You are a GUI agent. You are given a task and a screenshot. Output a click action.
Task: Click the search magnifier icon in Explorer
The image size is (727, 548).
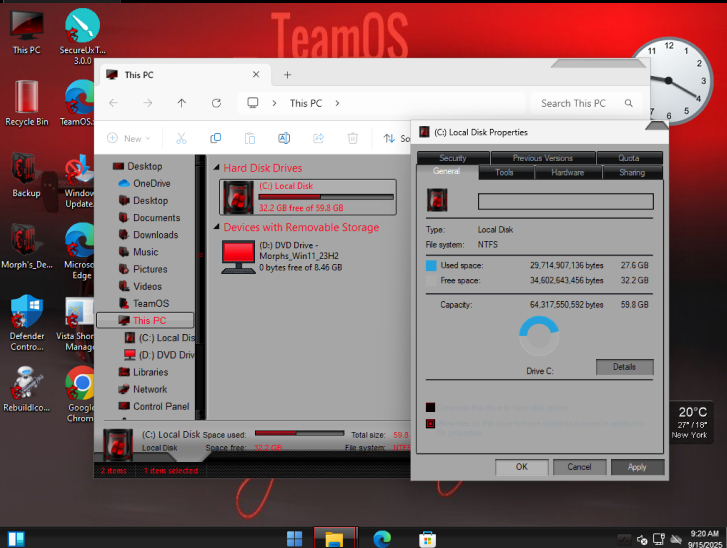pyautogui.click(x=629, y=103)
